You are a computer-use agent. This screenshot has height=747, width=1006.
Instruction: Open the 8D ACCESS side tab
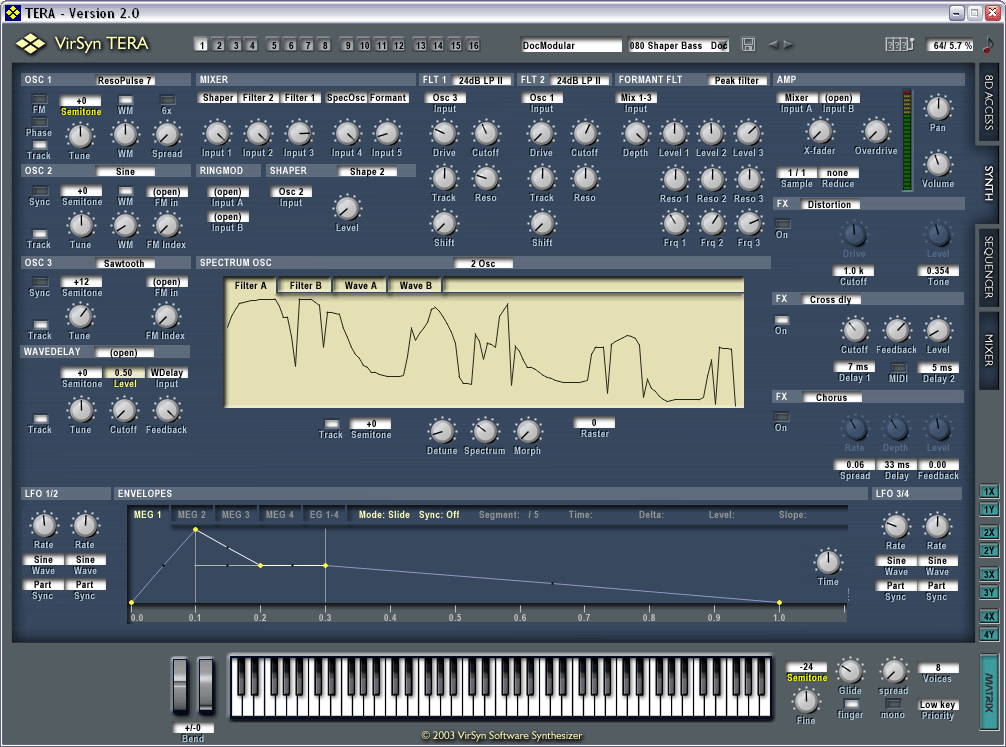tap(989, 101)
